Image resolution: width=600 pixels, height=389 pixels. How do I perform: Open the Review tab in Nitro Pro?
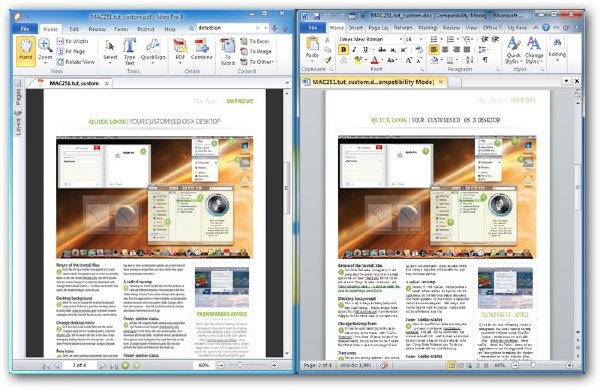click(x=97, y=29)
